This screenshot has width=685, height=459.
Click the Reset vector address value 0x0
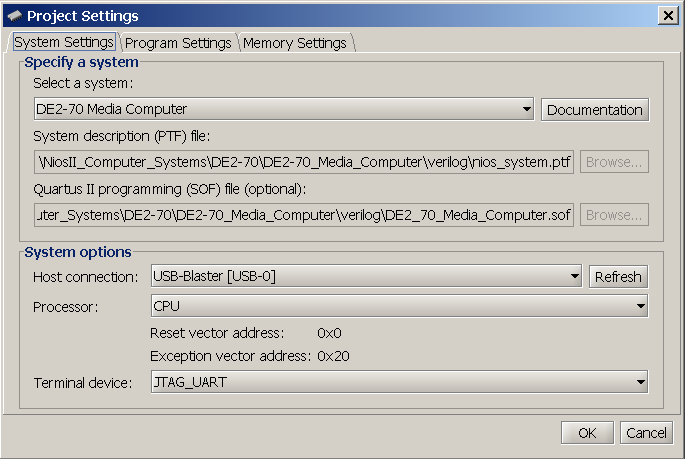click(329, 333)
